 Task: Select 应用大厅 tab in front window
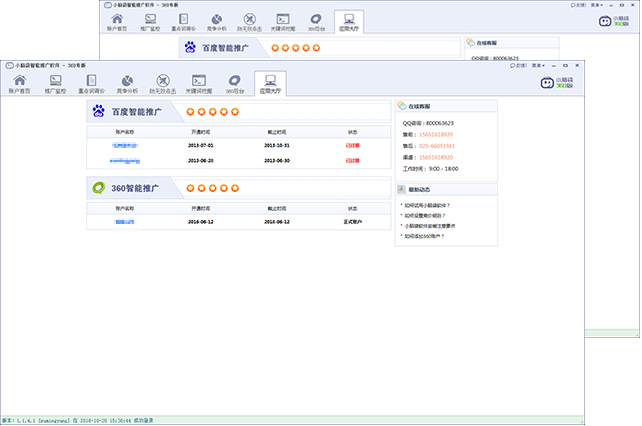[x=270, y=83]
